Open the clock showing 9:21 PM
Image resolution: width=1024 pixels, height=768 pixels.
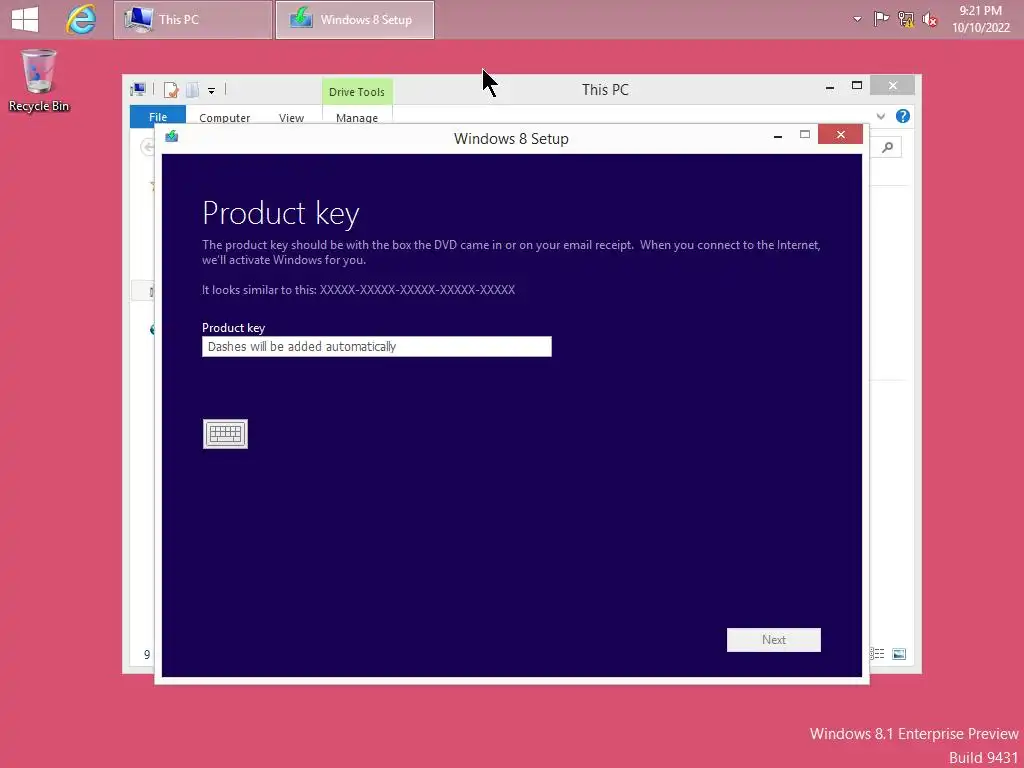point(980,19)
